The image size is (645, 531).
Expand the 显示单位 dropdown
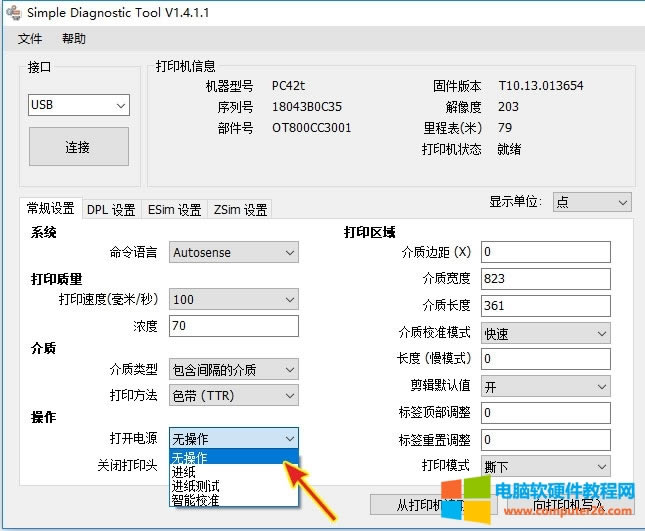(592, 202)
